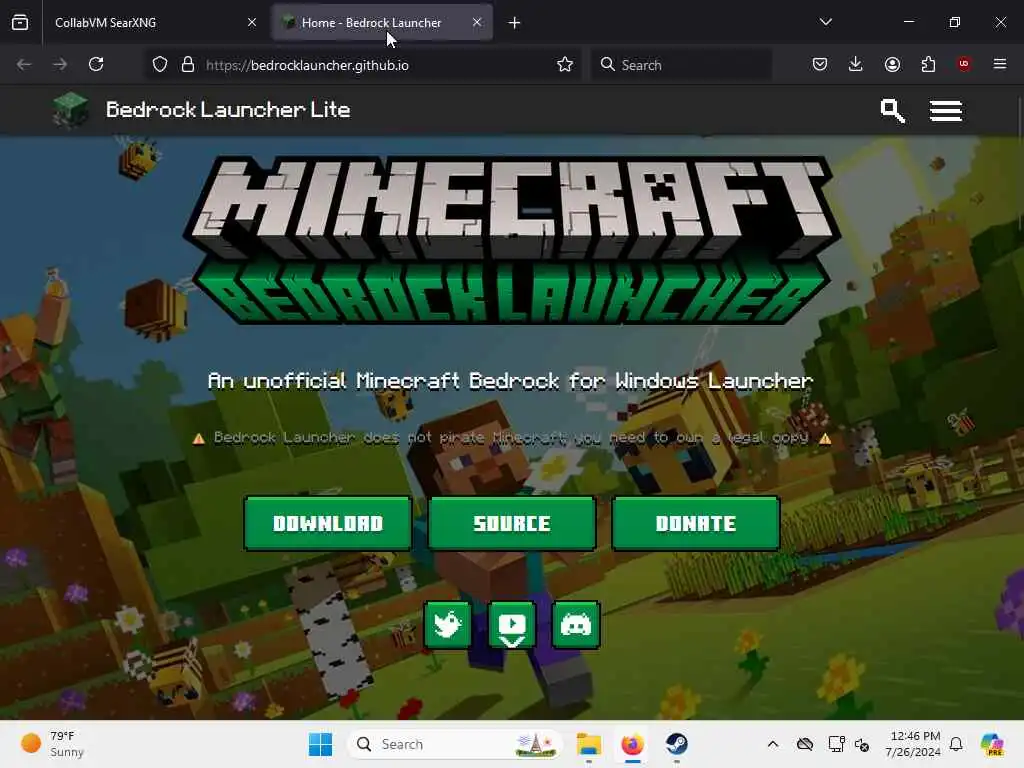Click the Firefox taskbar icon
The width and height of the screenshot is (1024, 768).
632,744
